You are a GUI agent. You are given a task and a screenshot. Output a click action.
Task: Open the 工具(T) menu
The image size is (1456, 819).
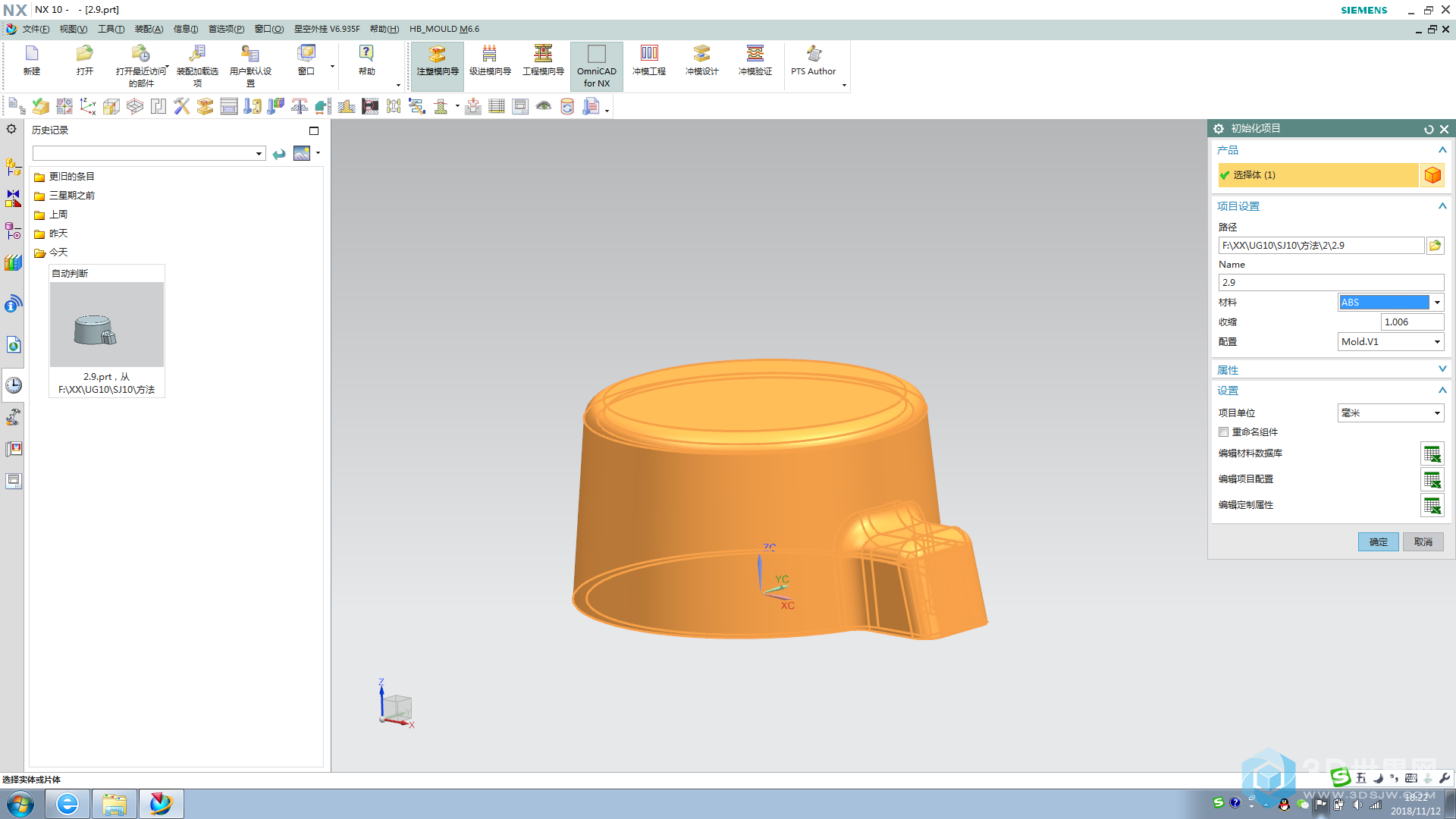111,29
